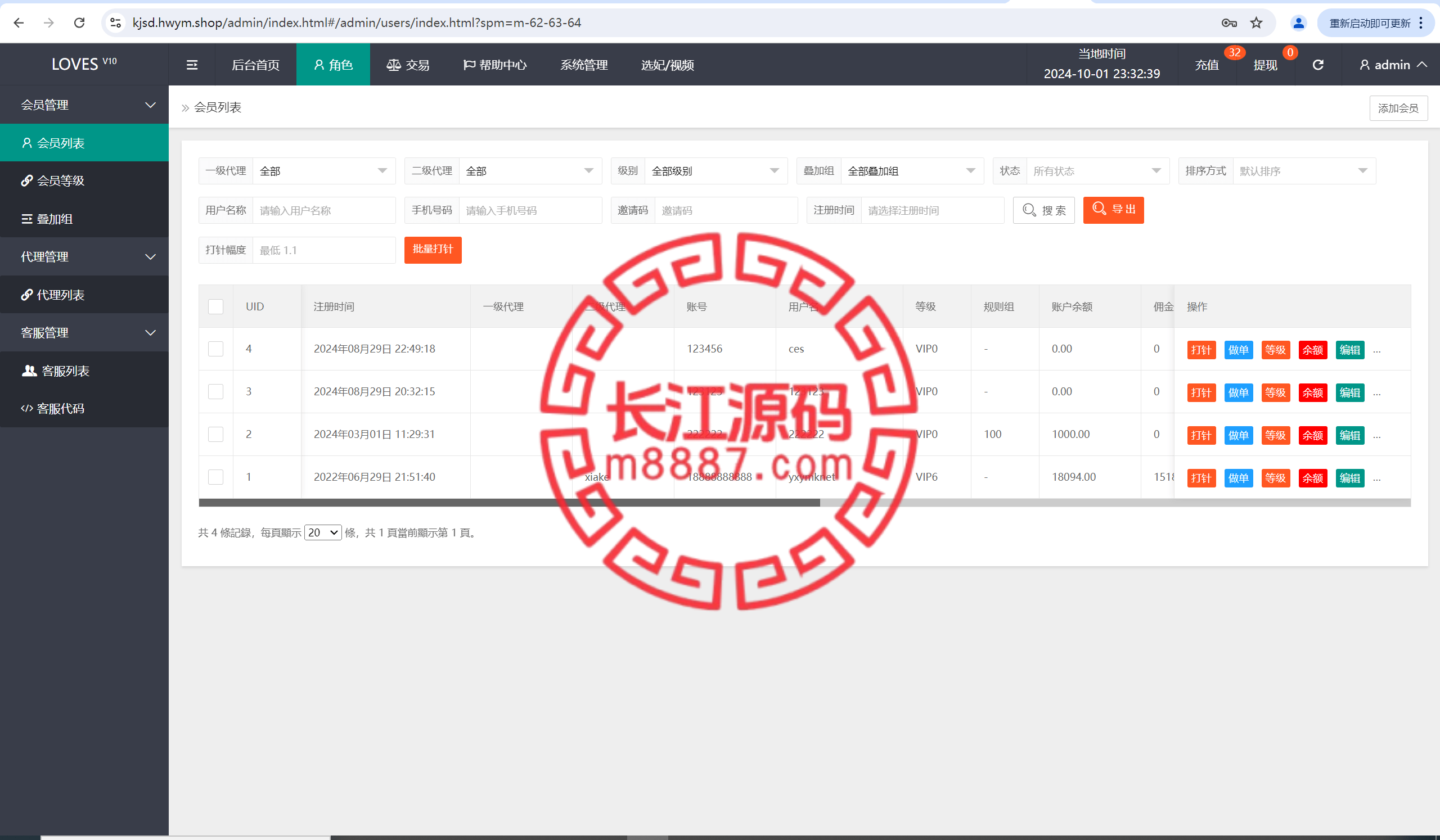Open the 一级代理 dropdown
This screenshot has height=840, width=1440.
(324, 171)
